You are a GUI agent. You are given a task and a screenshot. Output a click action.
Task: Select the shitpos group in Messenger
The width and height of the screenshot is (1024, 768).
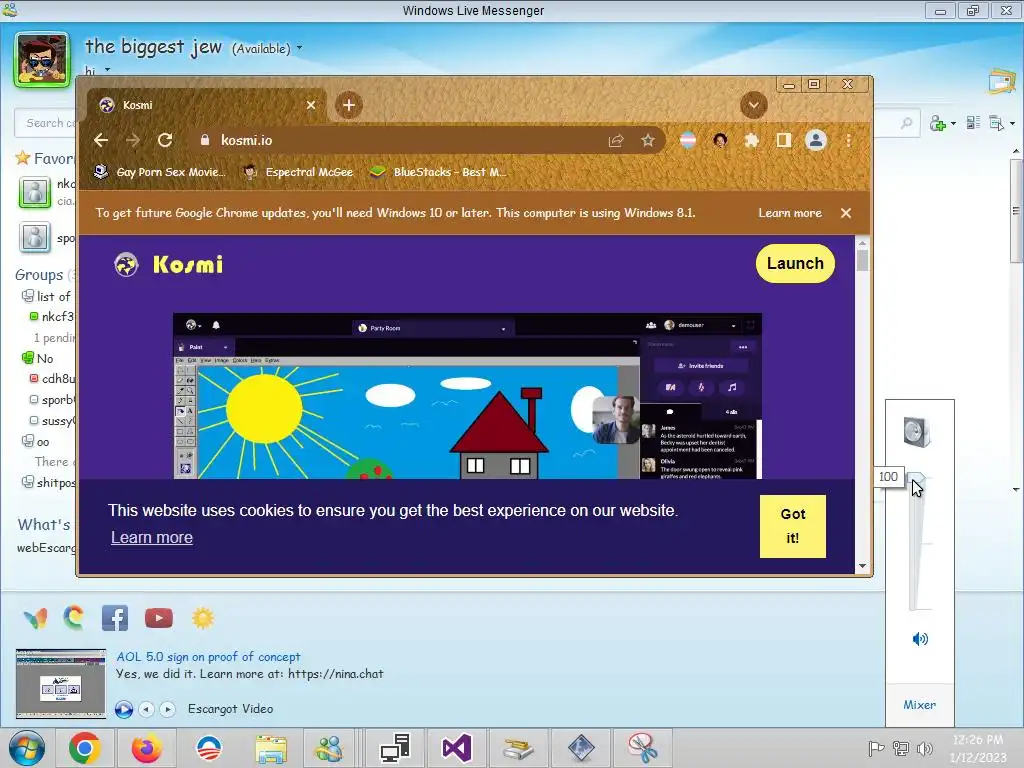click(x=48, y=483)
